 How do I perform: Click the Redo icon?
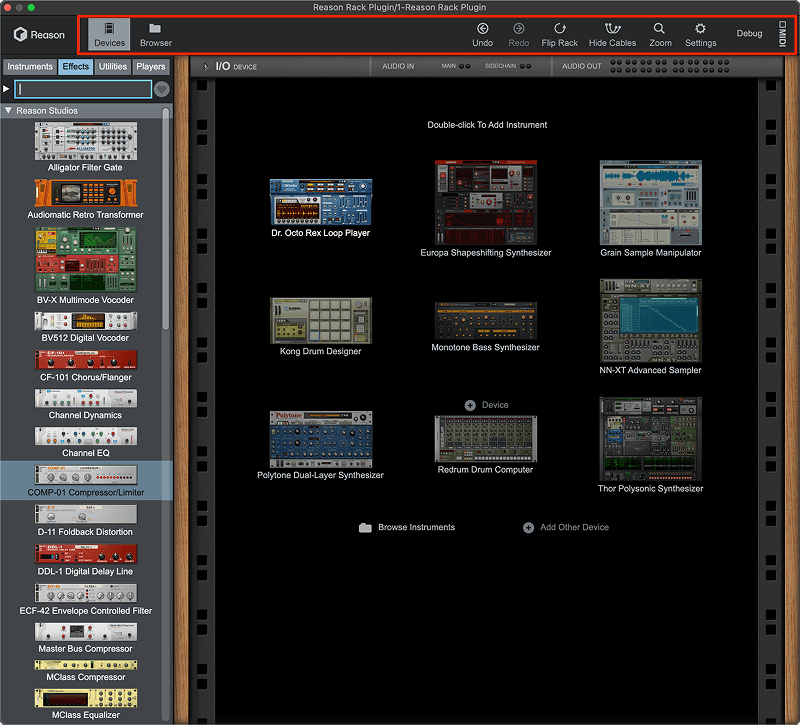[518, 29]
